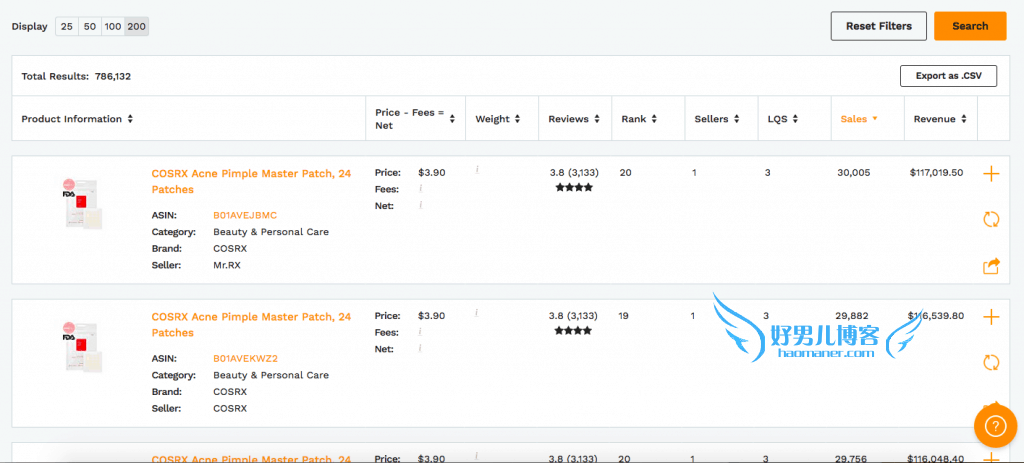Click the orange Search button
1024x463 pixels.
tap(970, 26)
